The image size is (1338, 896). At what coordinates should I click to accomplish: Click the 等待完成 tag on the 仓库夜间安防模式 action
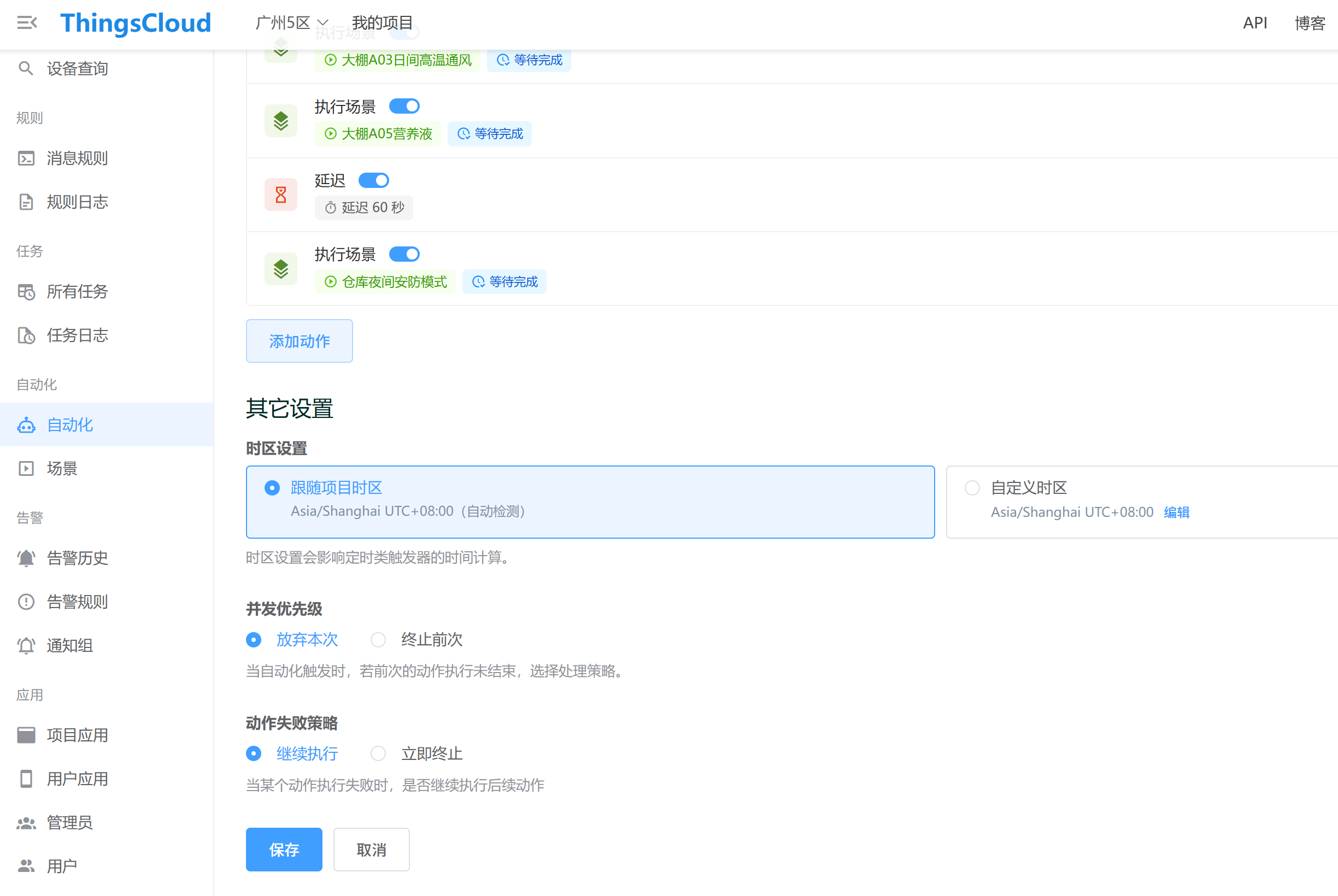pyautogui.click(x=504, y=282)
